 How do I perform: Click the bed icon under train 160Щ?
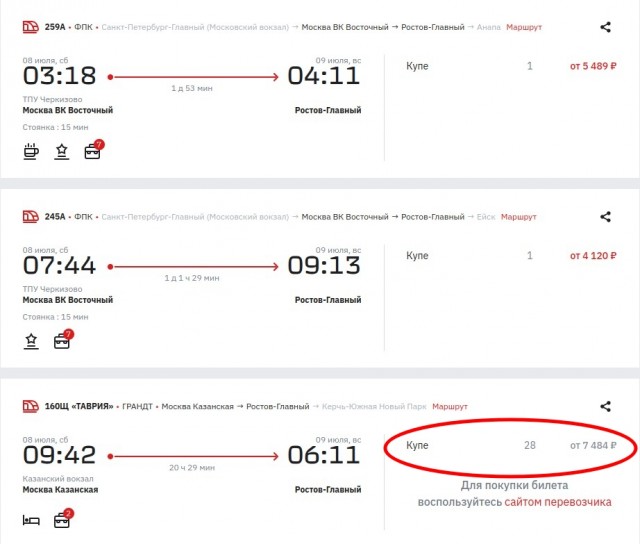31,520
